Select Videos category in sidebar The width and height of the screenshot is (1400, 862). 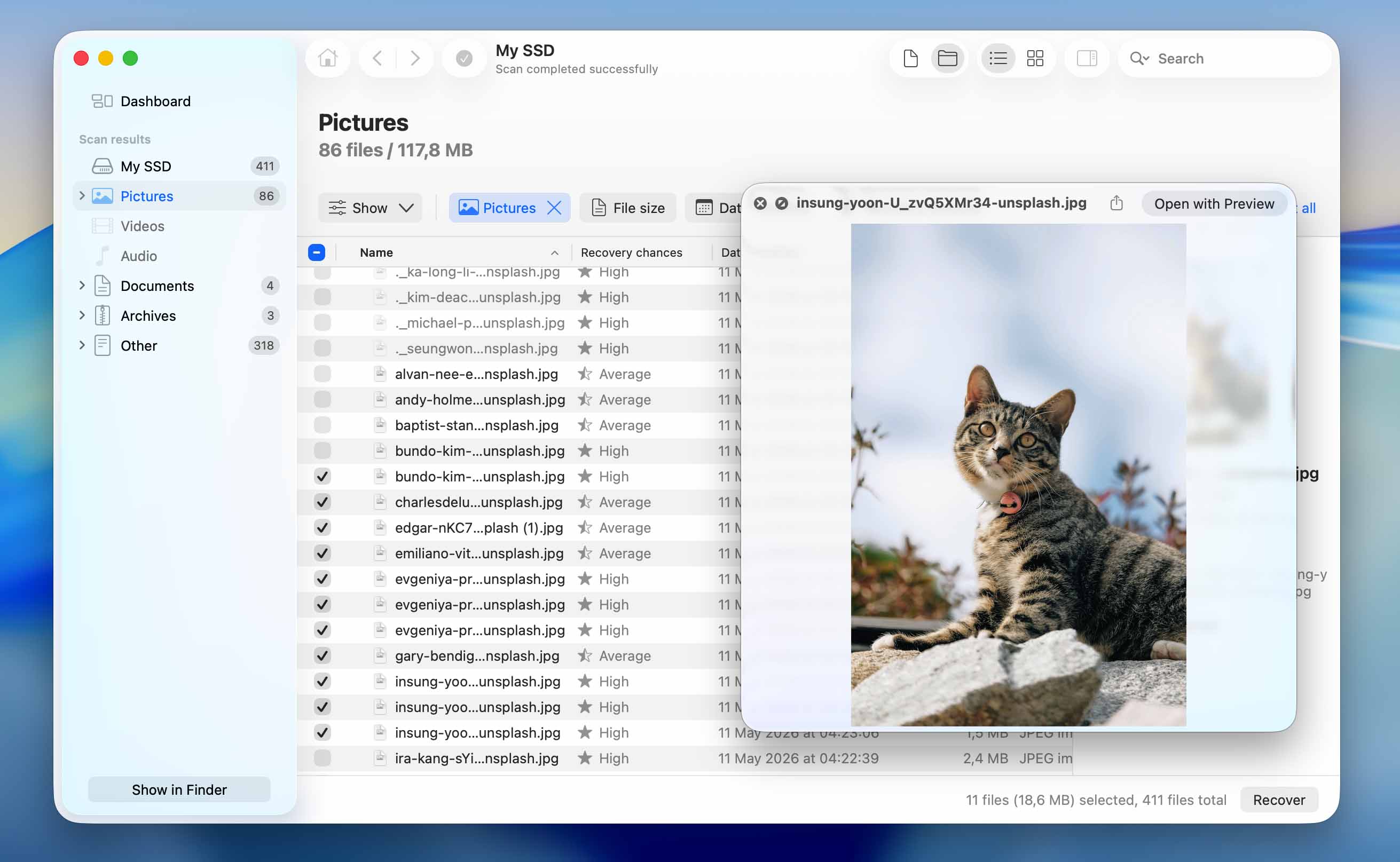pyautogui.click(x=179, y=226)
